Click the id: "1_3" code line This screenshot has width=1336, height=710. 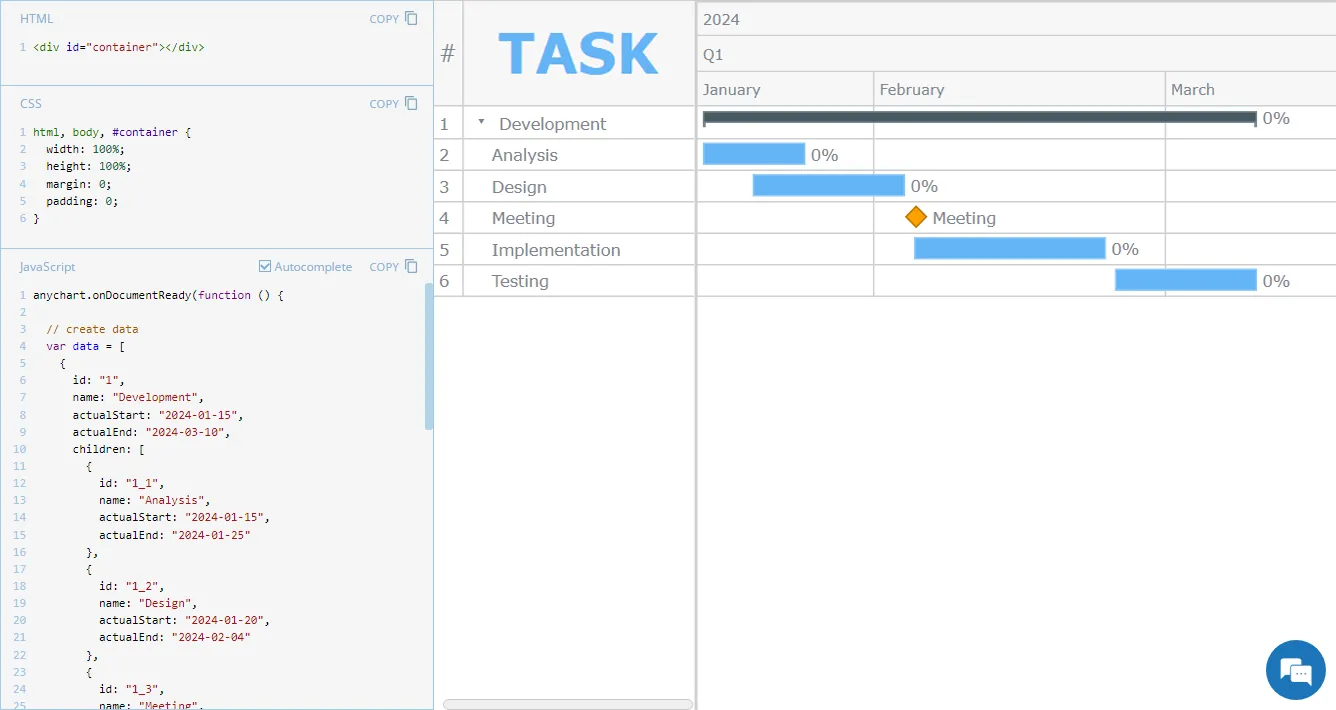[x=131, y=689]
